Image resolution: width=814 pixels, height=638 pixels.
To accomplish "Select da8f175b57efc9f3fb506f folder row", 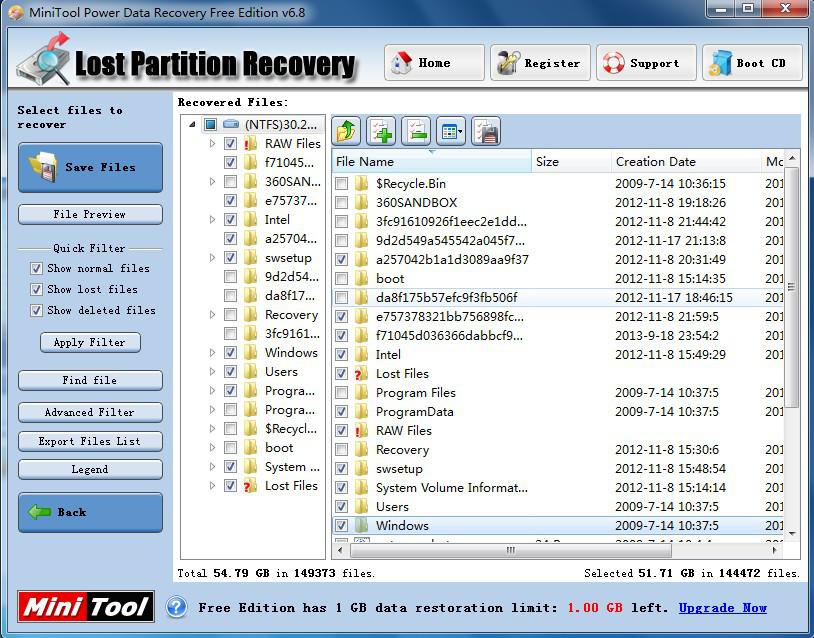I will (558, 297).
